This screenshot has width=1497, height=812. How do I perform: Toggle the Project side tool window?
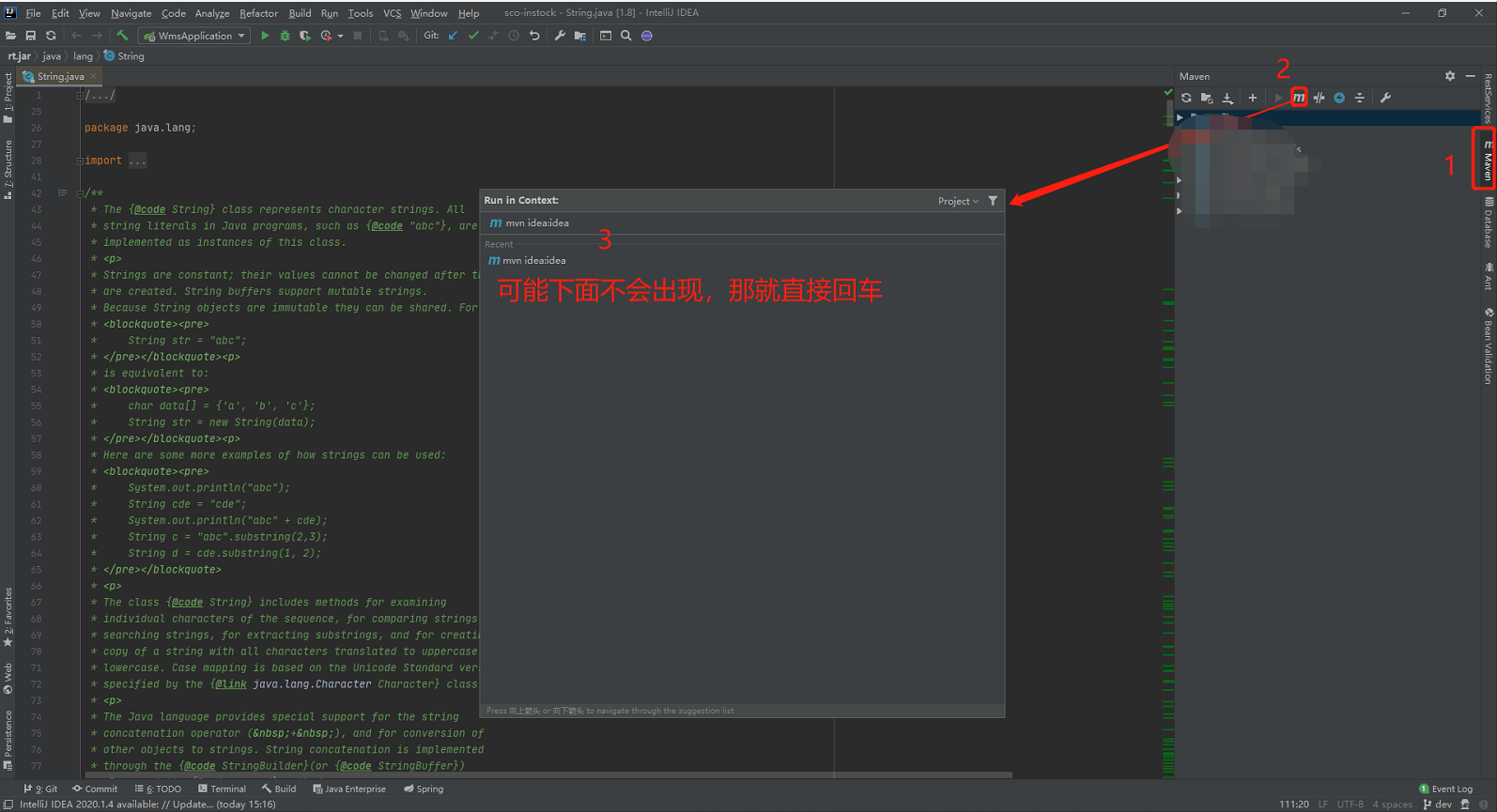tap(8, 98)
